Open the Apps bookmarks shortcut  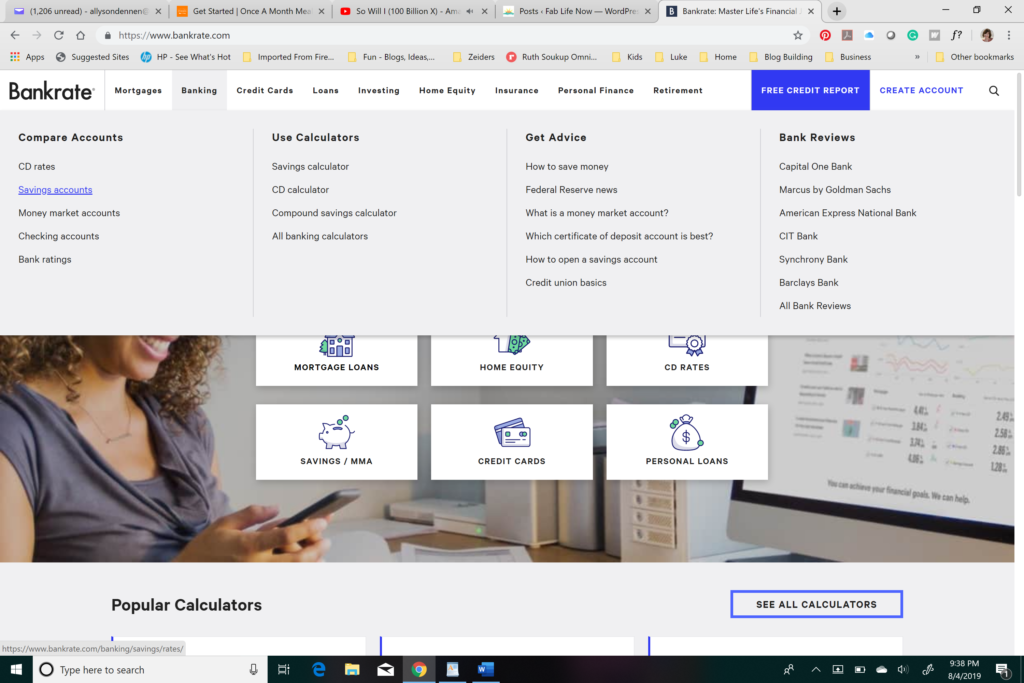(x=27, y=57)
